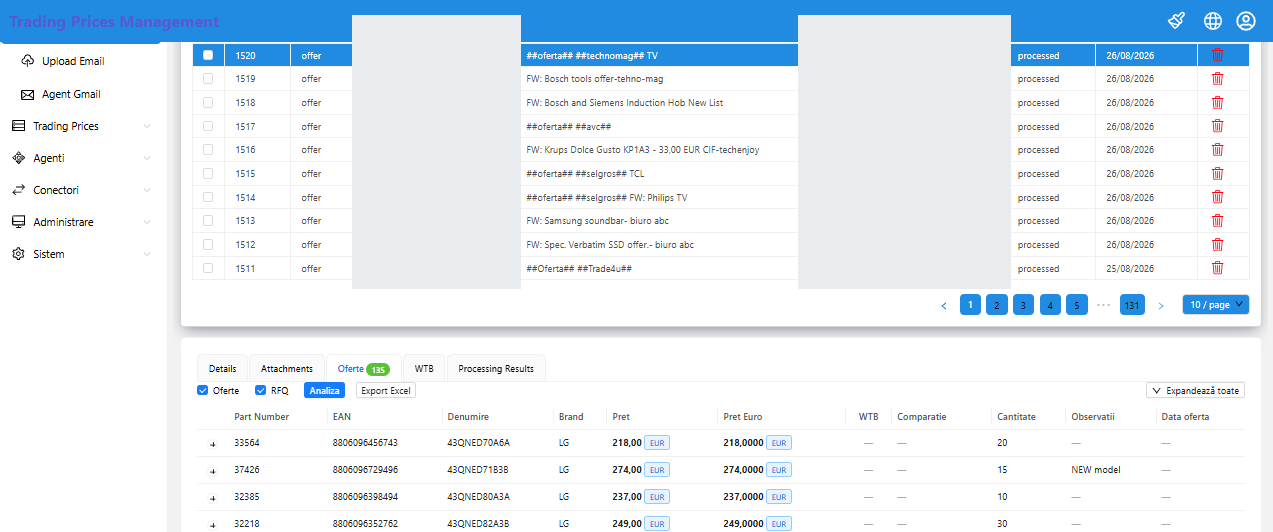Click the Export Excel button
The height and width of the screenshot is (532, 1273).
point(386,391)
